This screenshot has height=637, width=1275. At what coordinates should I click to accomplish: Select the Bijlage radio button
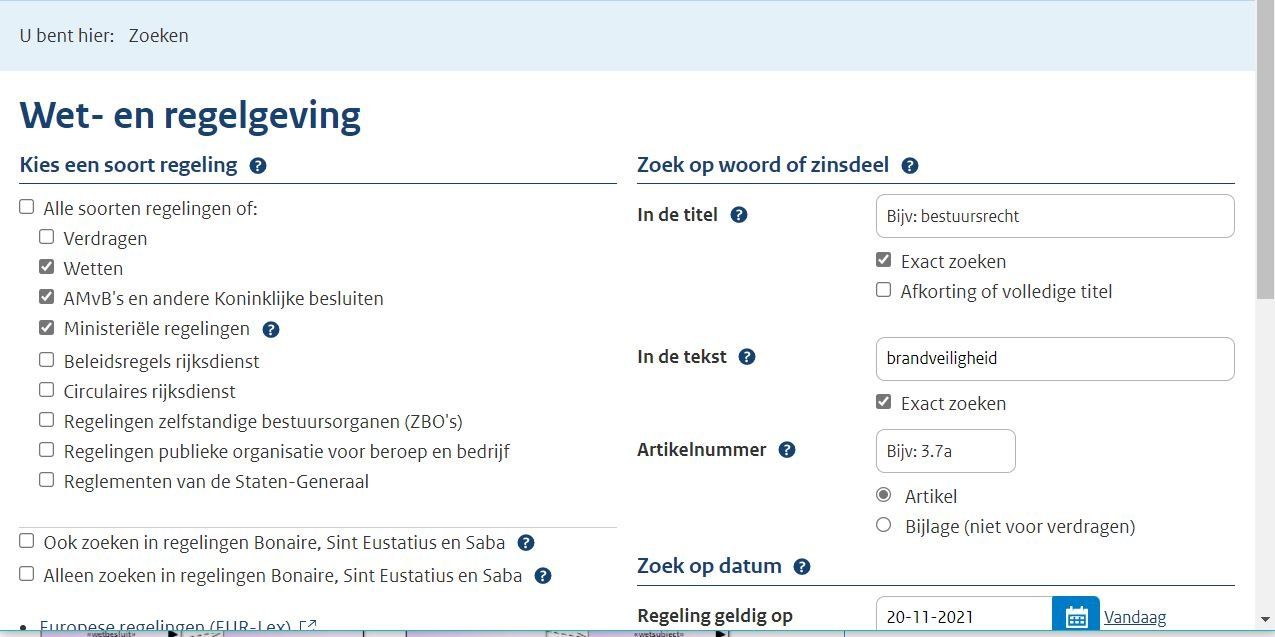click(x=883, y=525)
